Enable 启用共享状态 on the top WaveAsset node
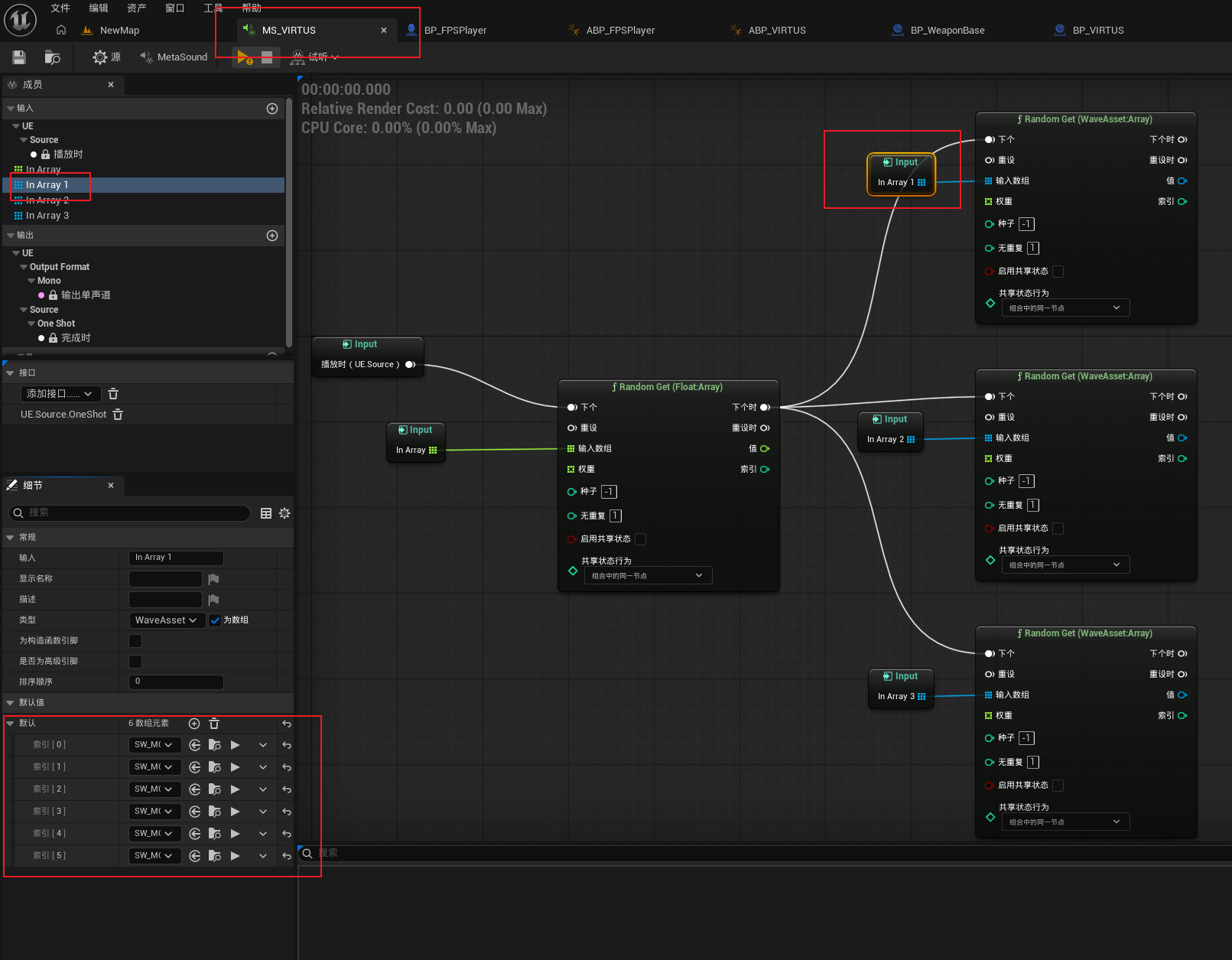 tap(1058, 272)
